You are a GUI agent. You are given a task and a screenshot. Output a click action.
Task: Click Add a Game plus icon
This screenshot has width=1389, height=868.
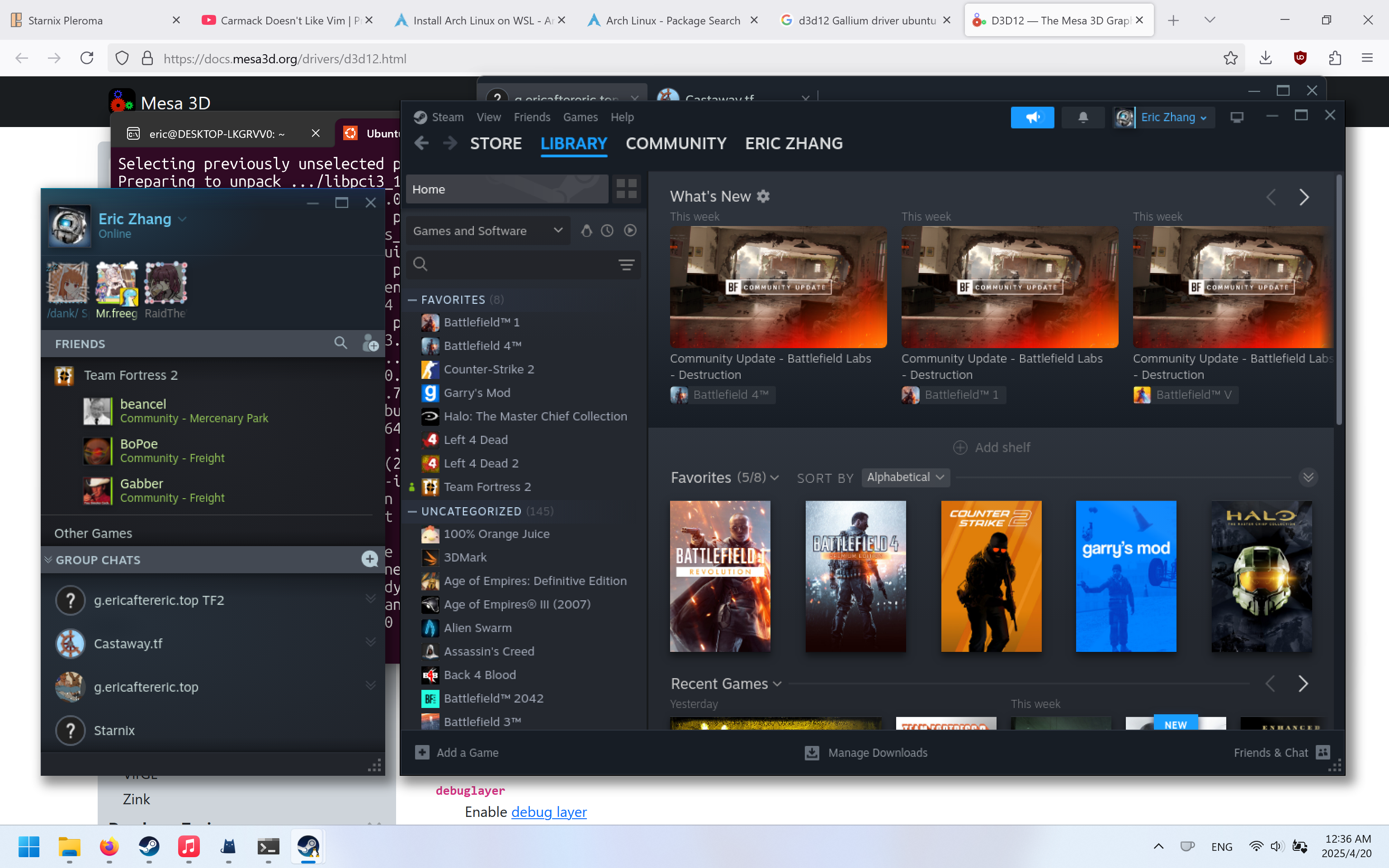422,752
